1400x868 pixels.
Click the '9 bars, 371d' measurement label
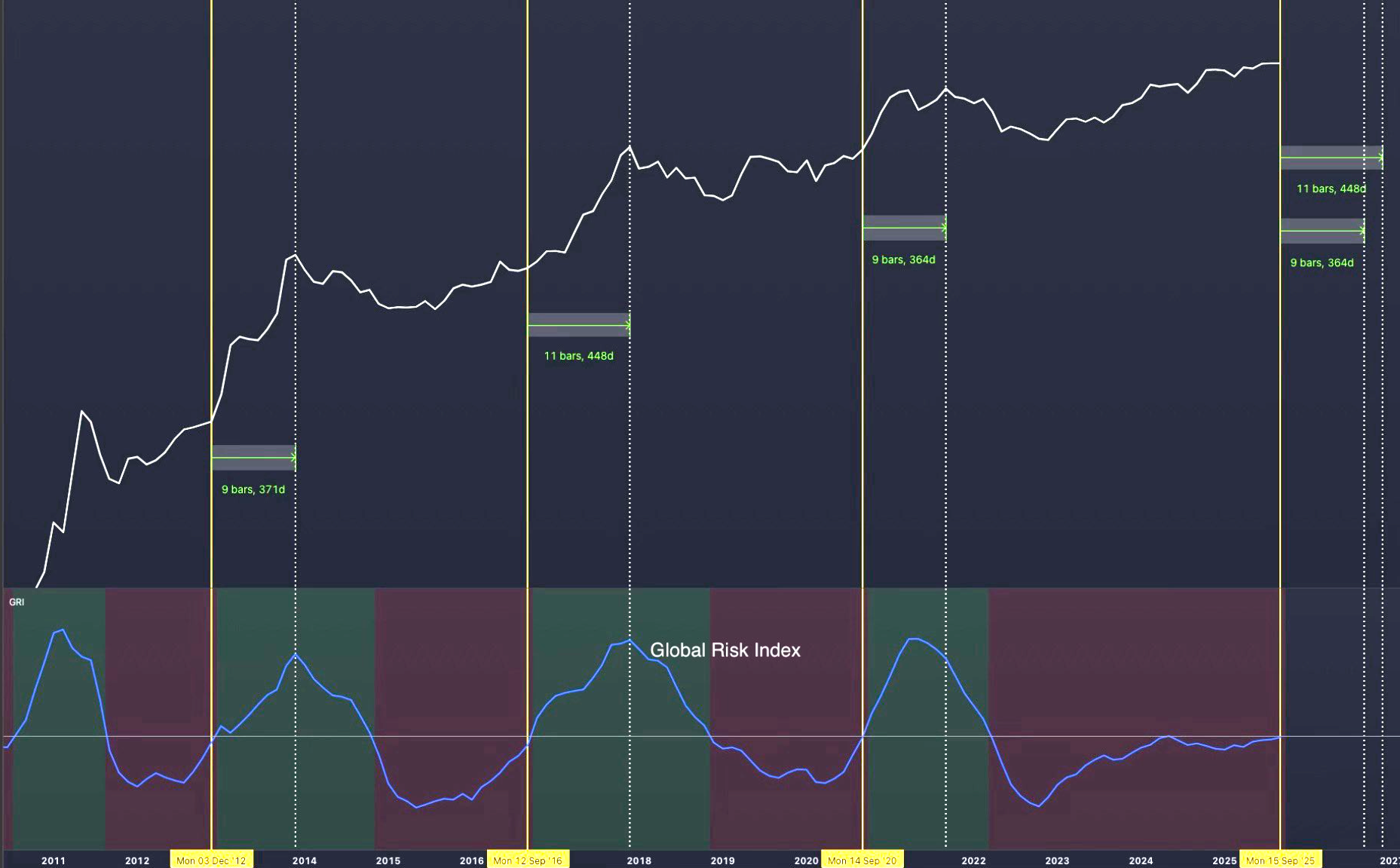tap(253, 489)
